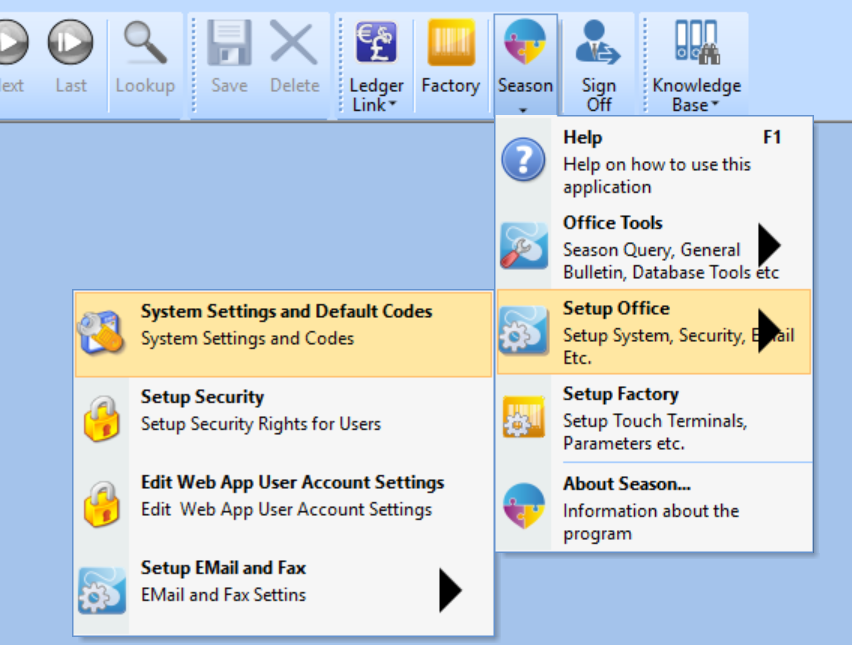Click the Delete X icon

pos(294,42)
